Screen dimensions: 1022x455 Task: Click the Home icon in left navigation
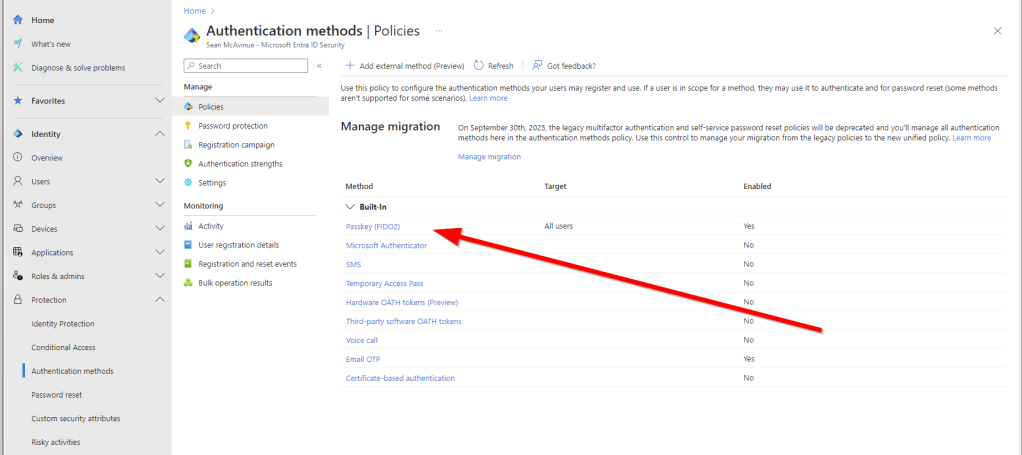click(18, 20)
